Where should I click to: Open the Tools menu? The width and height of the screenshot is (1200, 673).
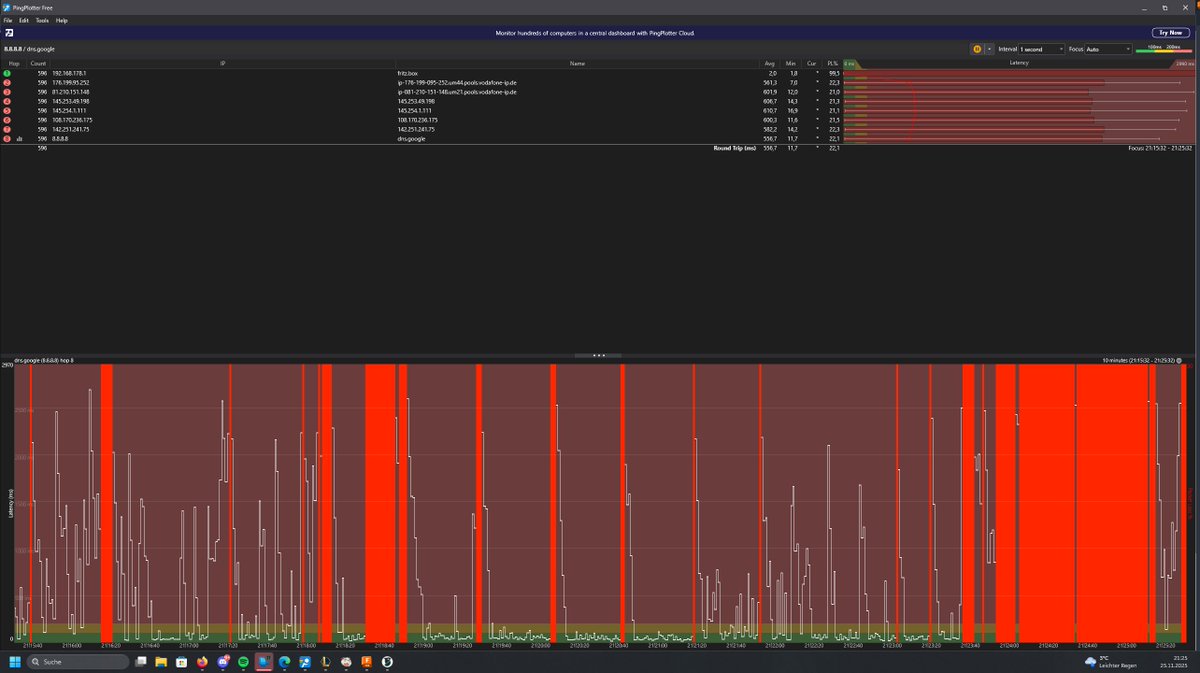42,20
